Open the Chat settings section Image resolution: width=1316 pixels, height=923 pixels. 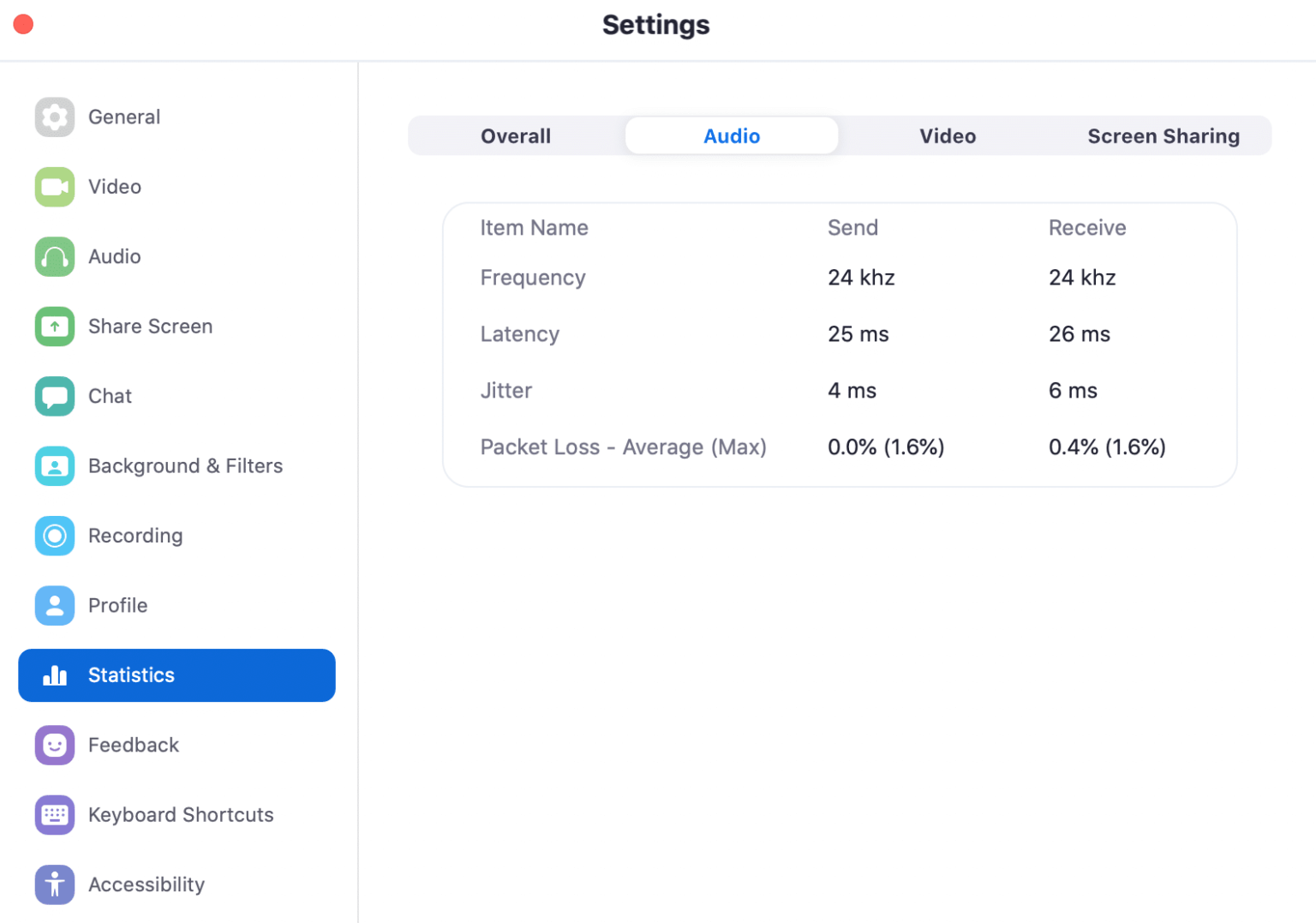pyautogui.click(x=110, y=396)
